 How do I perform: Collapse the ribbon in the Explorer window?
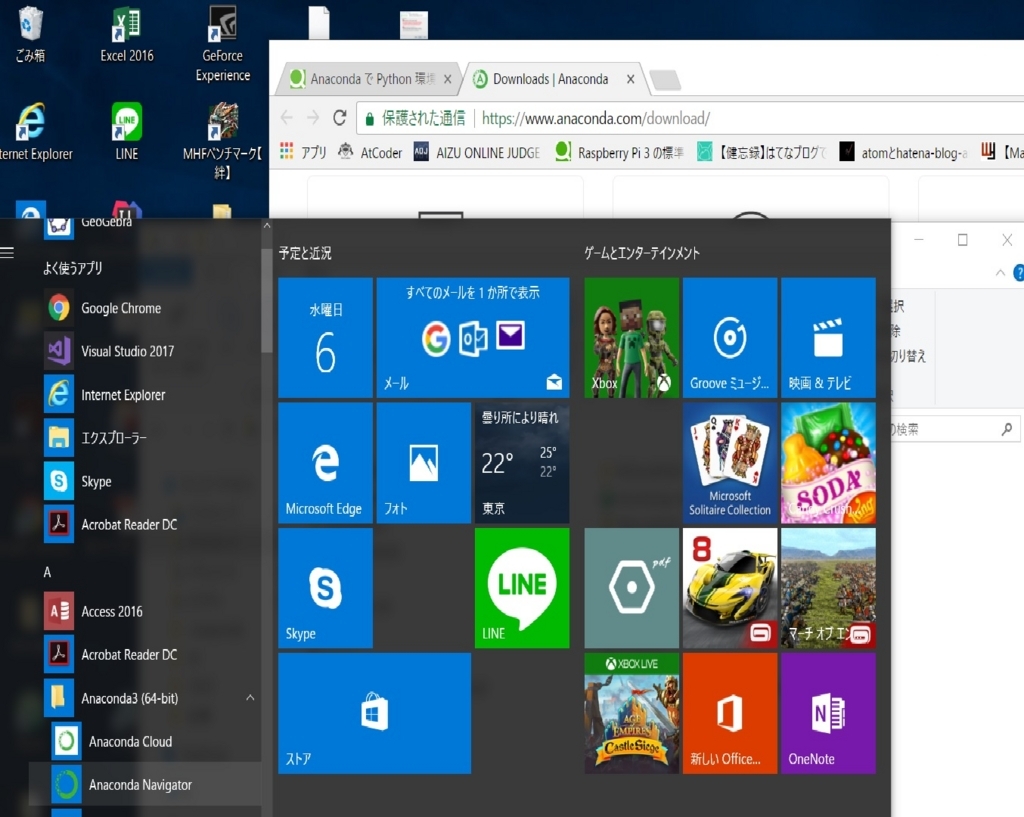(1000, 273)
